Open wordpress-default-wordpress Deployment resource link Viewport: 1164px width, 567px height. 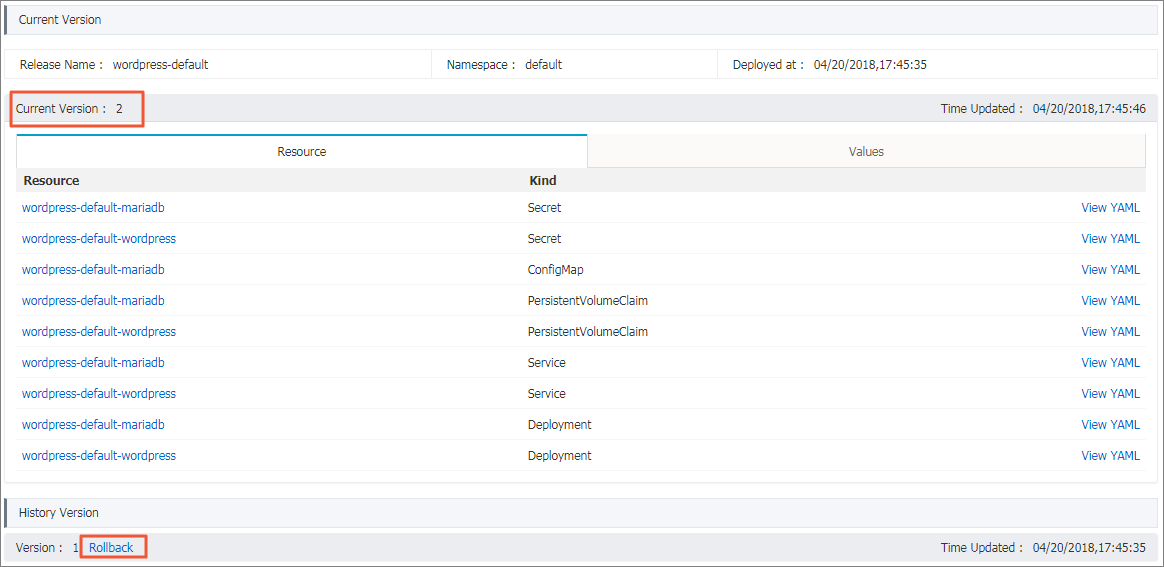coord(99,456)
